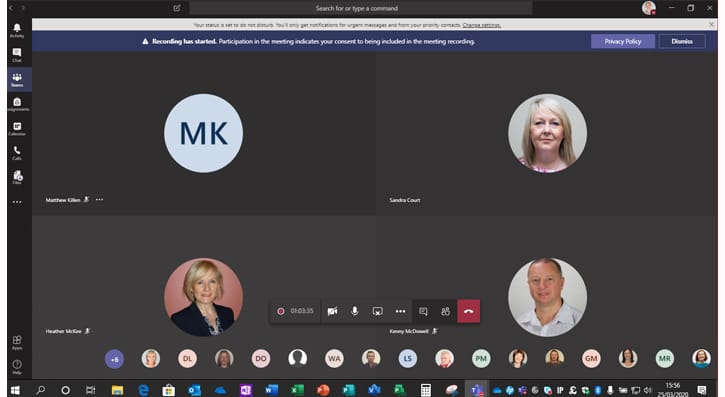725x397 pixels.
Task: Mute or unmute the microphone
Action: click(x=355, y=311)
